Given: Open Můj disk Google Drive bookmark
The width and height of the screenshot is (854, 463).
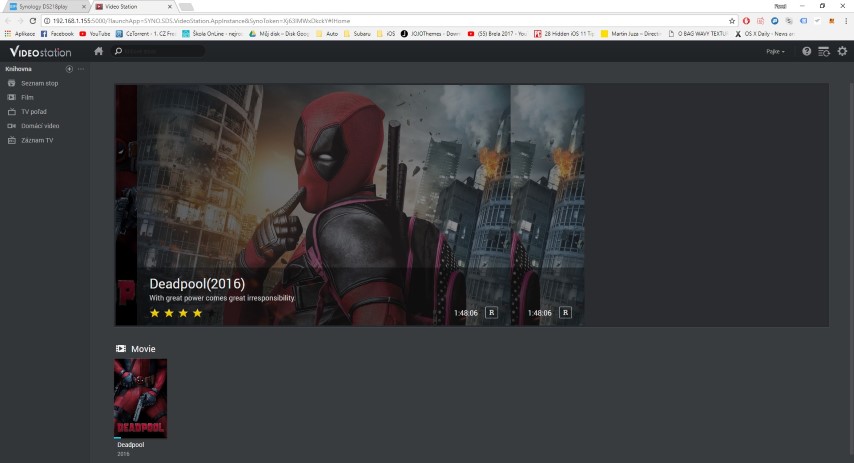Looking at the screenshot, I should coord(279,34).
